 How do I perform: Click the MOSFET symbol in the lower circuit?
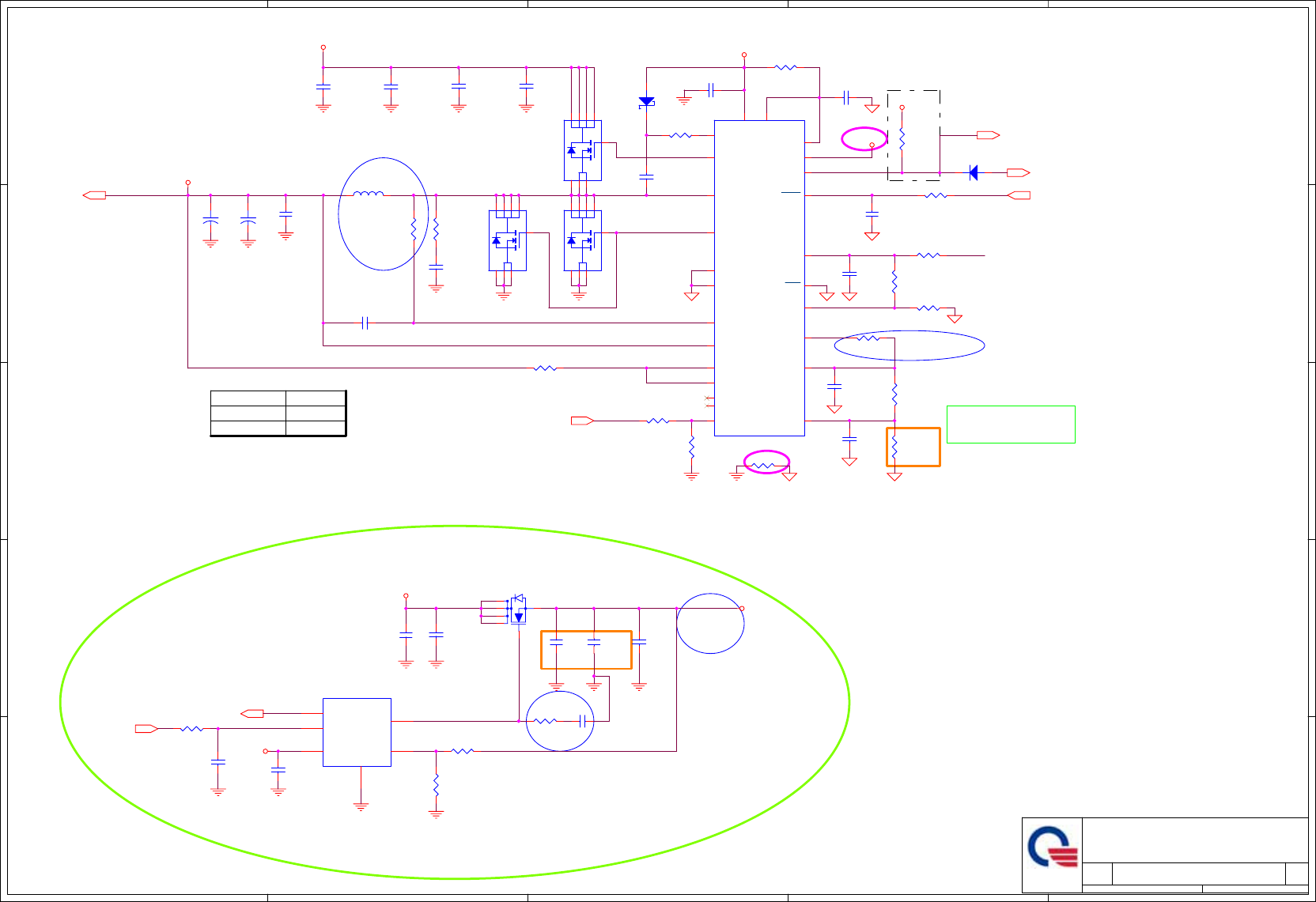[x=518, y=610]
